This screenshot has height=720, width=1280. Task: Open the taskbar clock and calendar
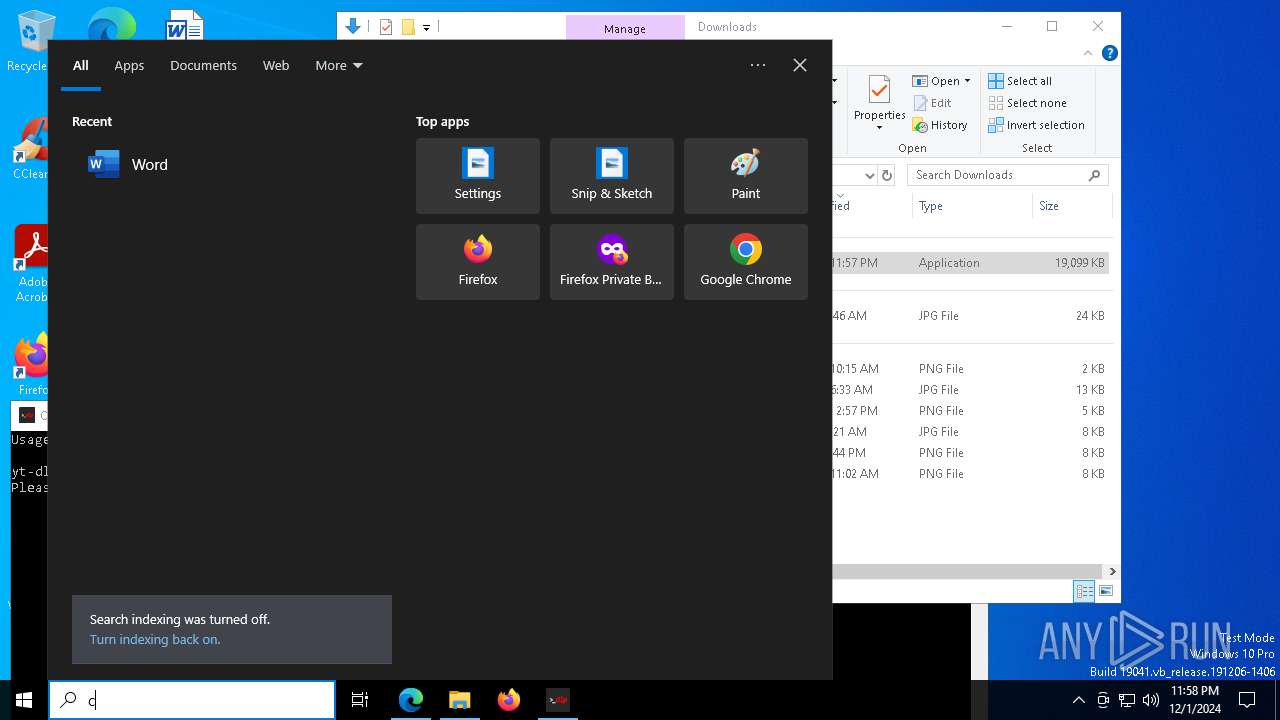click(x=1195, y=700)
